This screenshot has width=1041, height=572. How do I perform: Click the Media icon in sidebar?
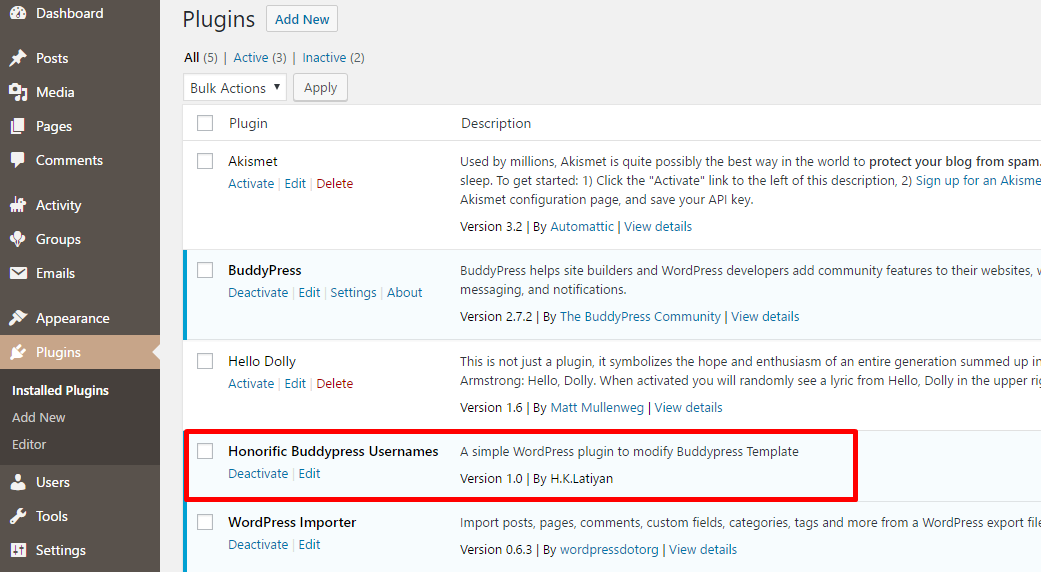[18, 92]
